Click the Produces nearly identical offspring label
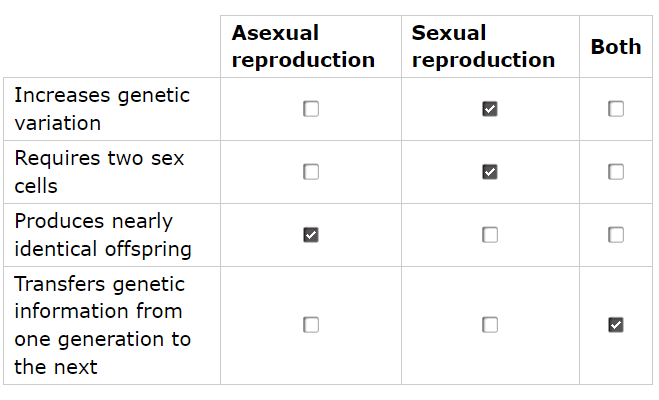This screenshot has height=400, width=659. point(103,235)
